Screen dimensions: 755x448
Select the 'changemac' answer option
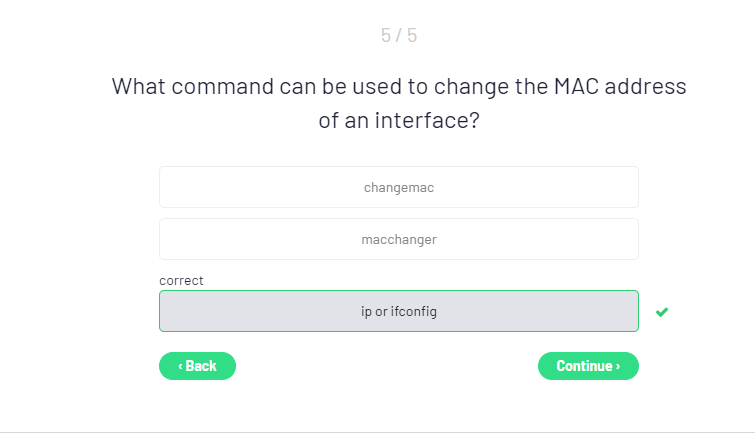pos(398,187)
